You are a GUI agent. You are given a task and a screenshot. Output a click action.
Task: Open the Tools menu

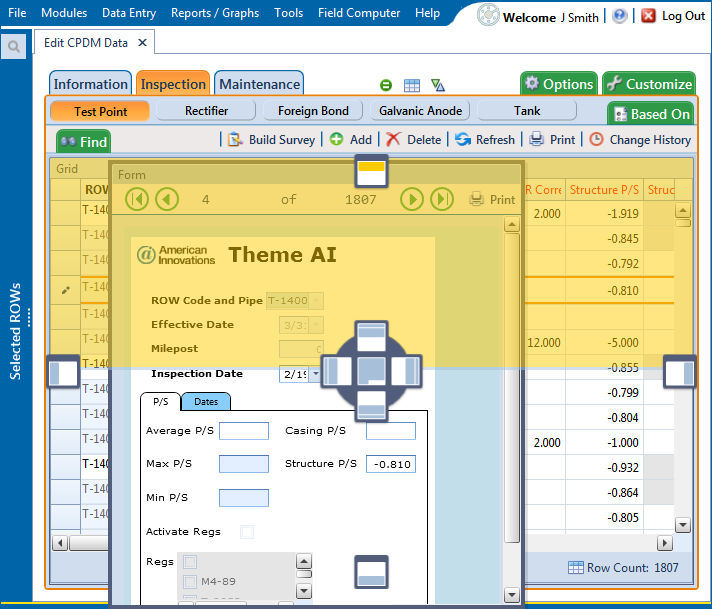[288, 13]
